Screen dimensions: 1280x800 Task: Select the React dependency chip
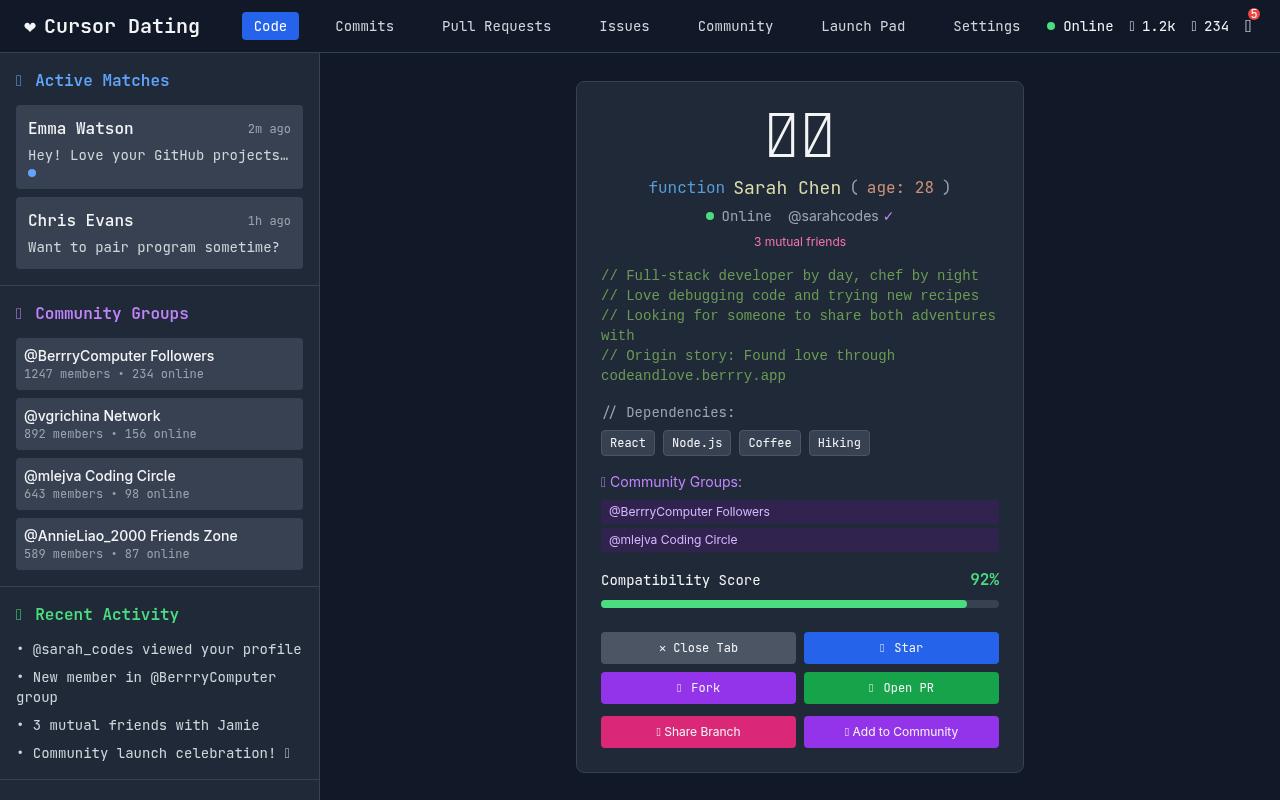tap(627, 442)
